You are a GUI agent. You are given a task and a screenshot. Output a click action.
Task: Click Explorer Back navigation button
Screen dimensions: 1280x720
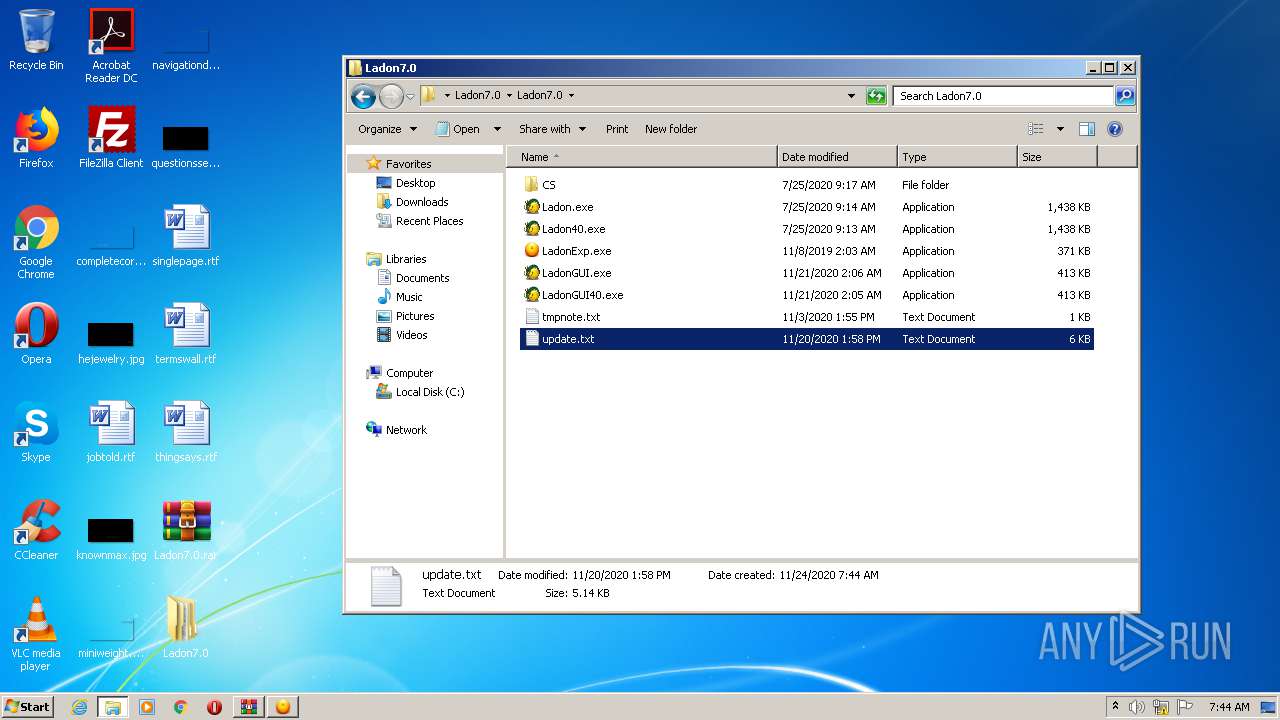363,96
